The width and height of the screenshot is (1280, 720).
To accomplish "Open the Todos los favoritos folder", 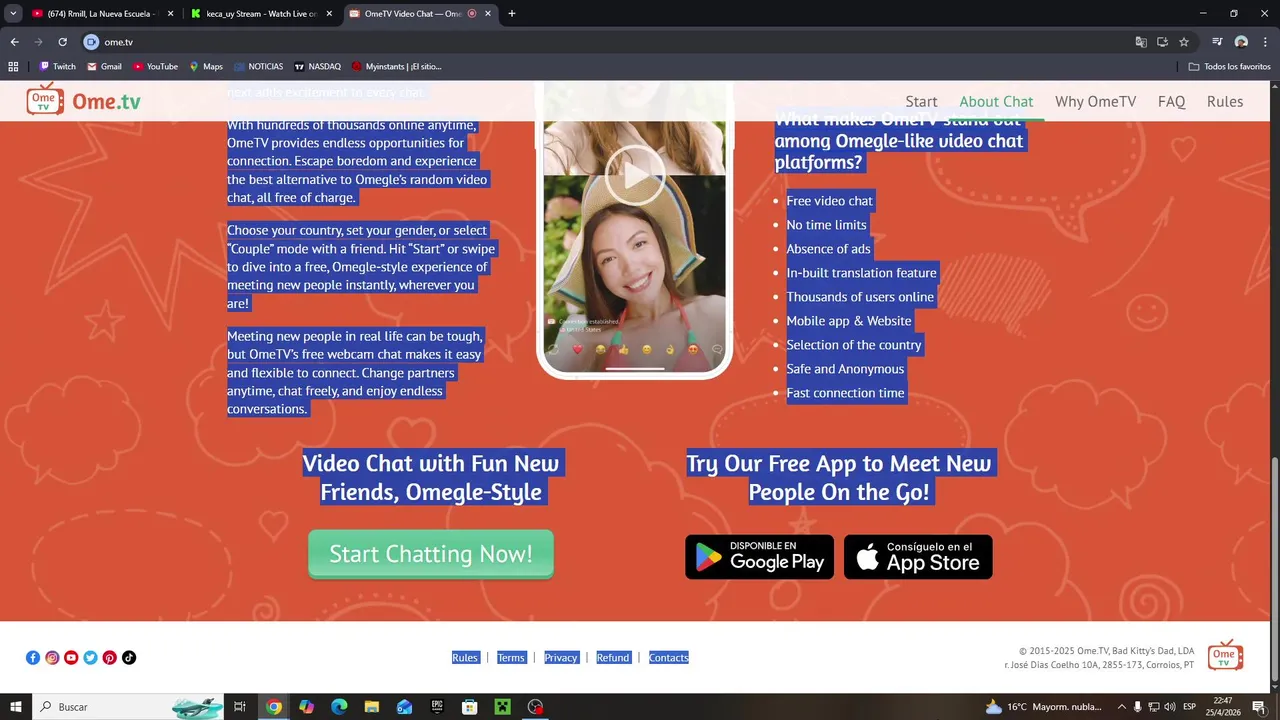I will point(1230,67).
